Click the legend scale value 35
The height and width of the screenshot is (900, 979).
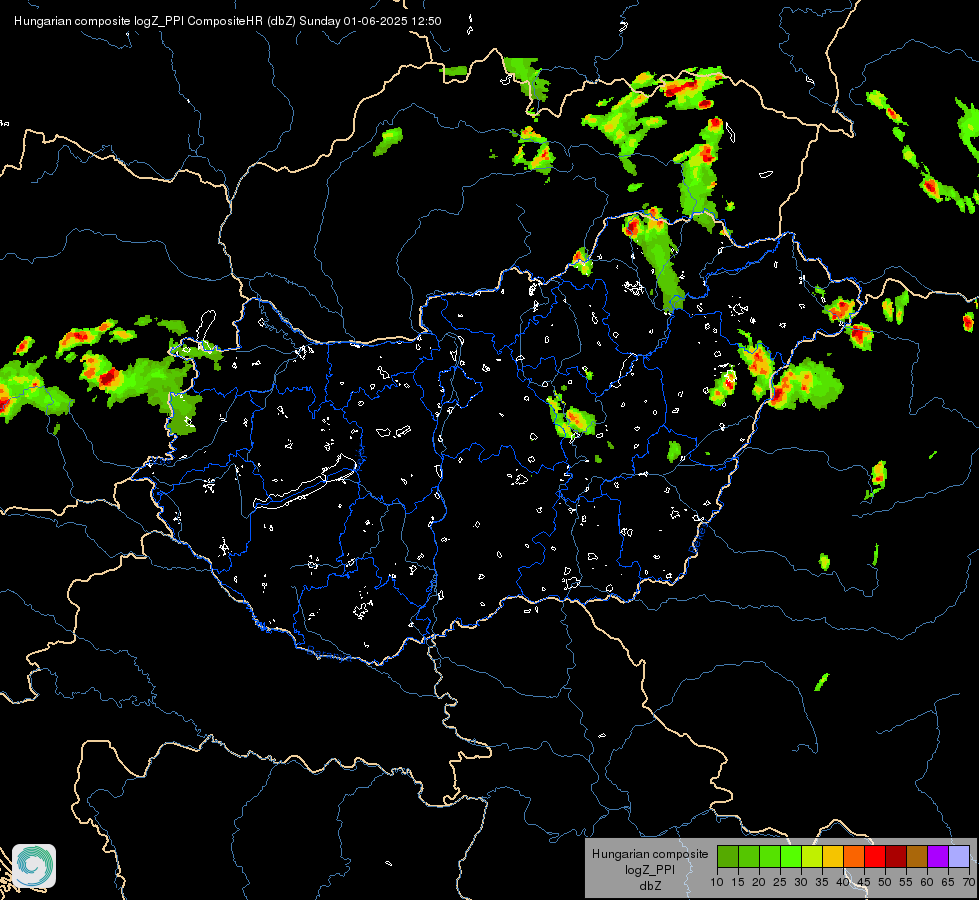[822, 882]
